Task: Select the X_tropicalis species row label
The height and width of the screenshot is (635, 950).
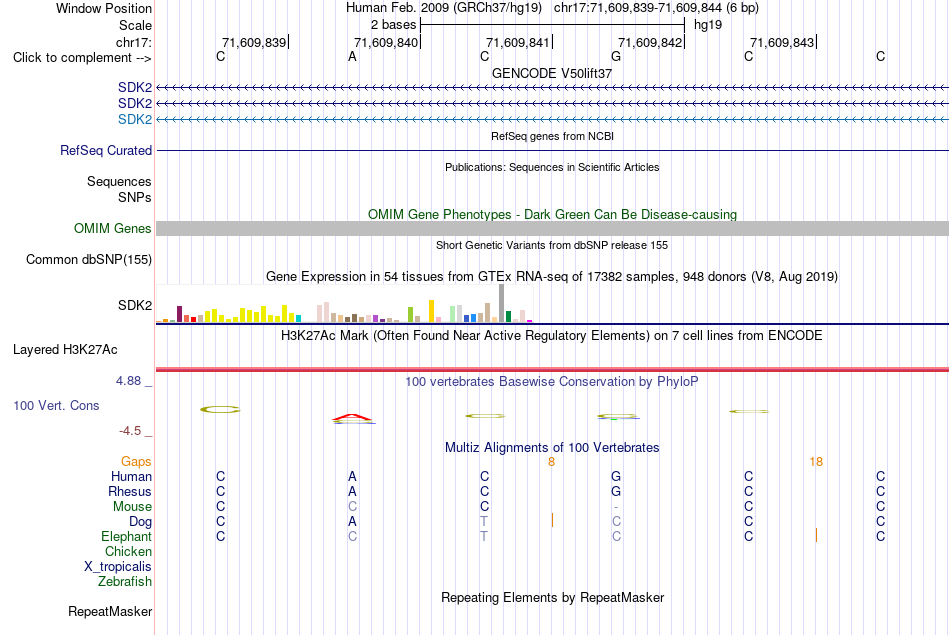Action: coord(118,567)
